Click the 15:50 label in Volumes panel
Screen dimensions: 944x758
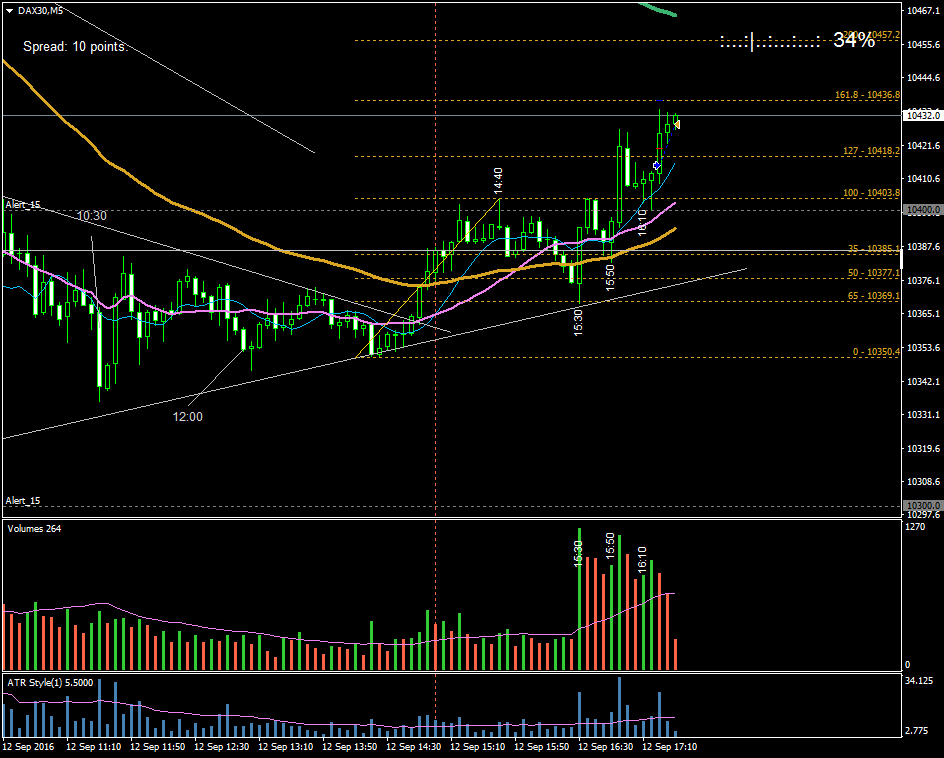610,546
